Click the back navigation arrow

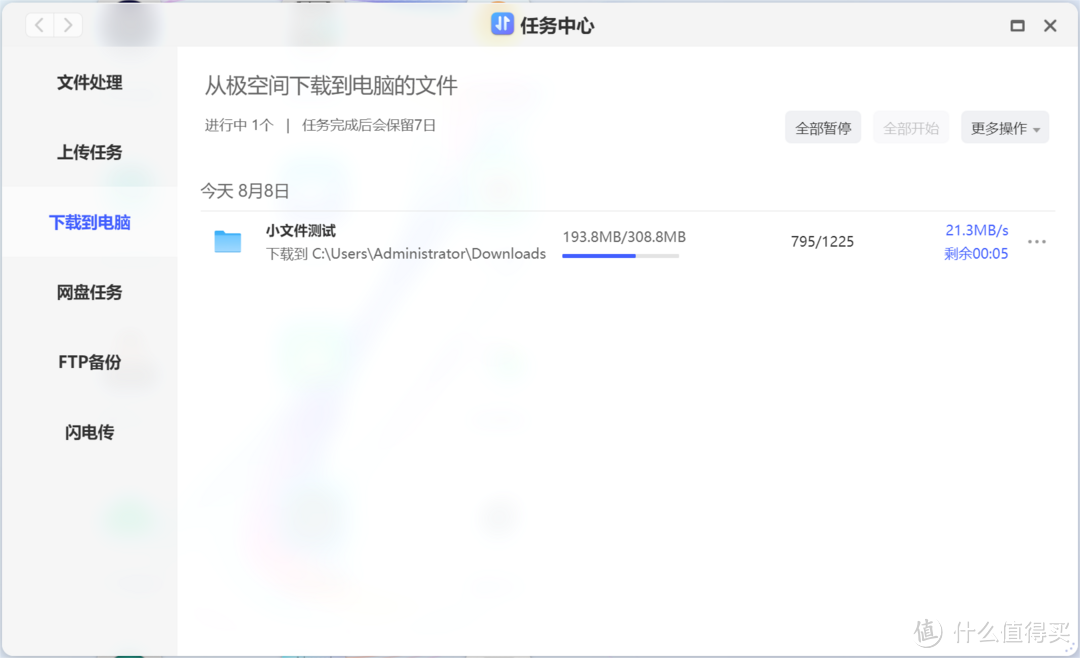click(x=39, y=24)
